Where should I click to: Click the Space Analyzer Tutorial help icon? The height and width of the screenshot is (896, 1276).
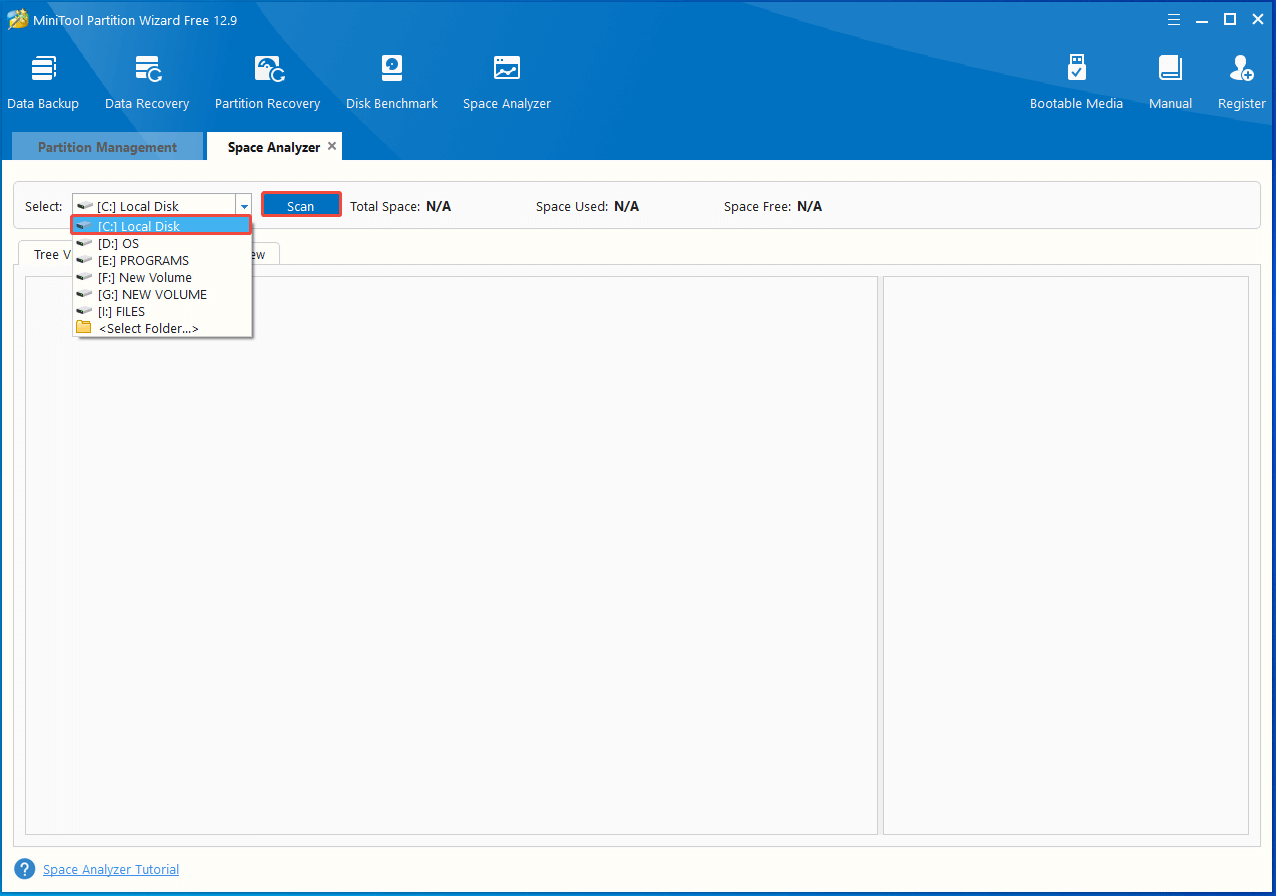pyautogui.click(x=25, y=869)
